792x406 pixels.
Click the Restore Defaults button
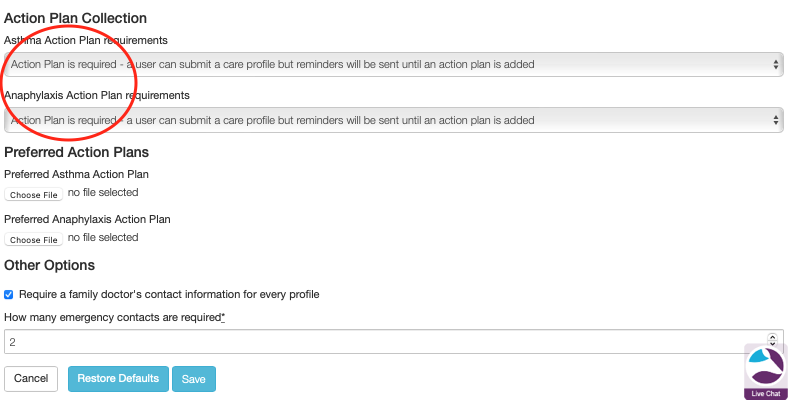(118, 379)
